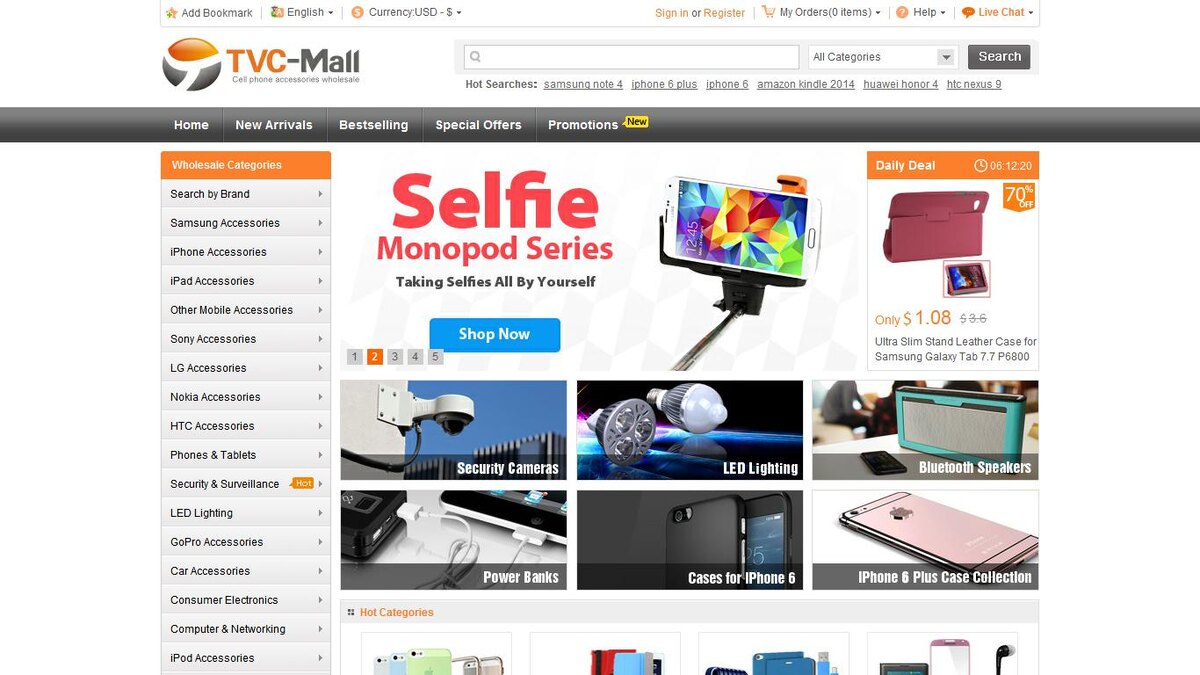
Task: Expand the English language selector
Action: (310, 12)
